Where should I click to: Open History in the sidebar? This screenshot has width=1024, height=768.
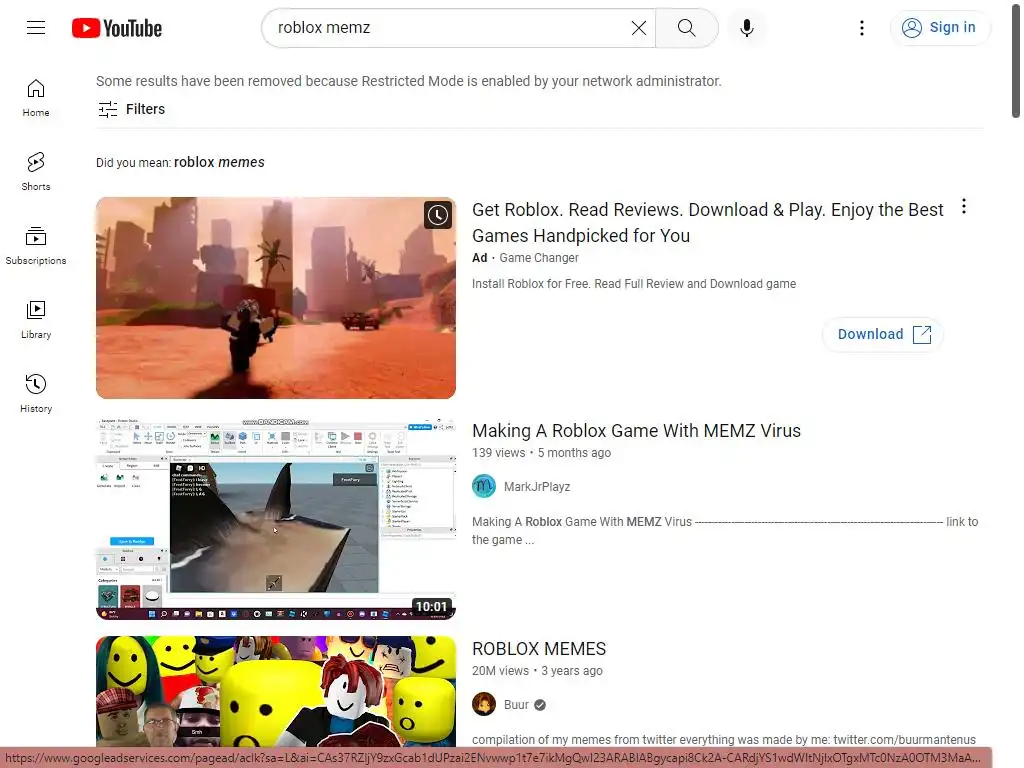(x=36, y=394)
